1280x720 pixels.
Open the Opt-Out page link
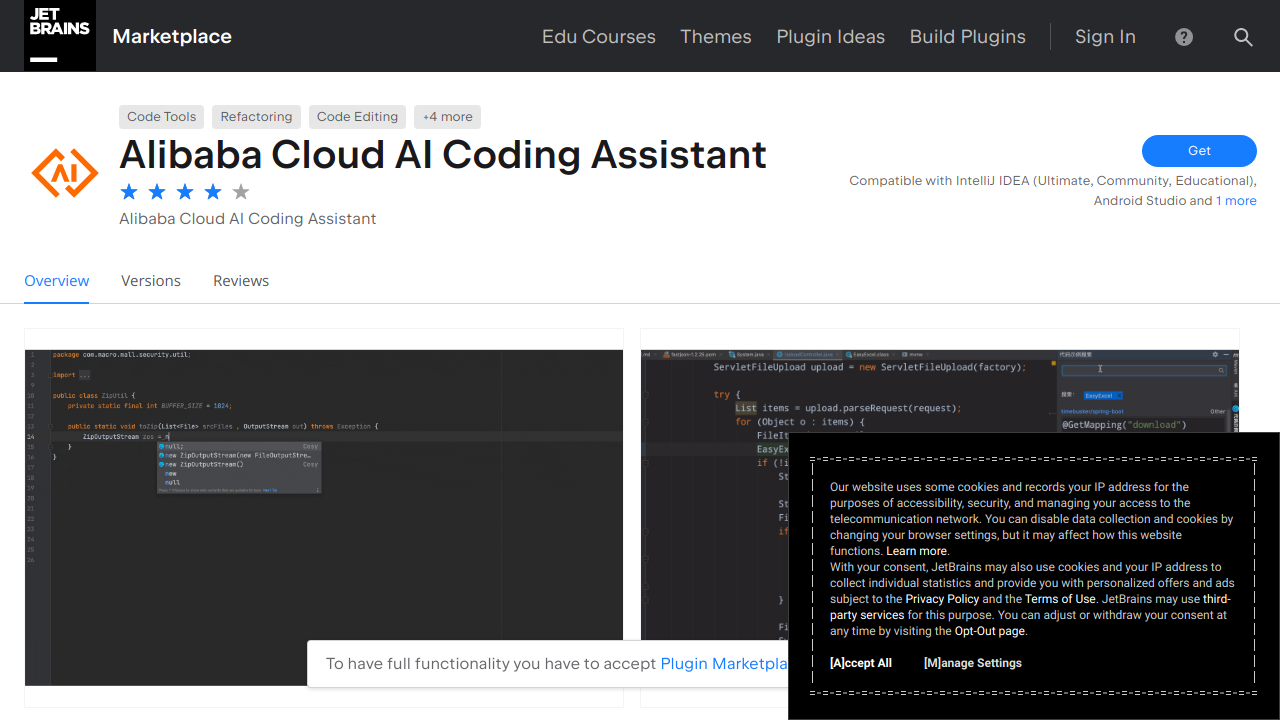(x=990, y=631)
